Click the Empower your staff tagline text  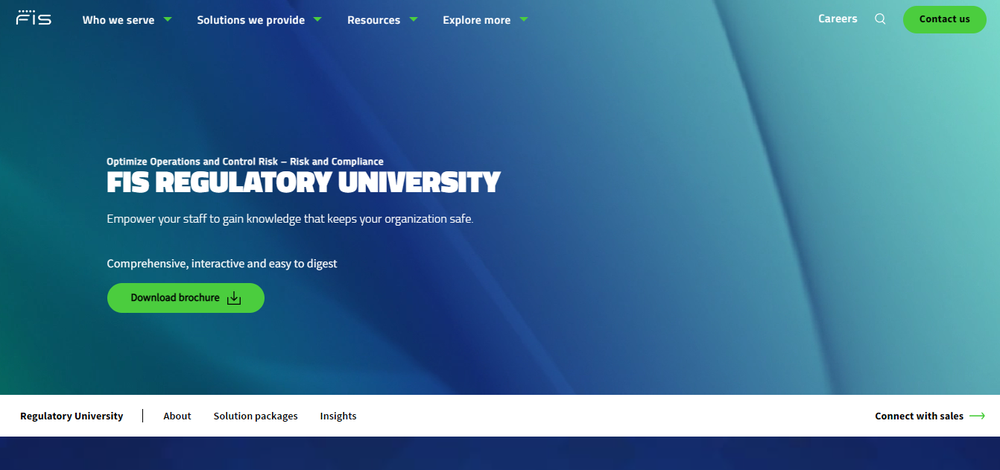[x=290, y=219]
